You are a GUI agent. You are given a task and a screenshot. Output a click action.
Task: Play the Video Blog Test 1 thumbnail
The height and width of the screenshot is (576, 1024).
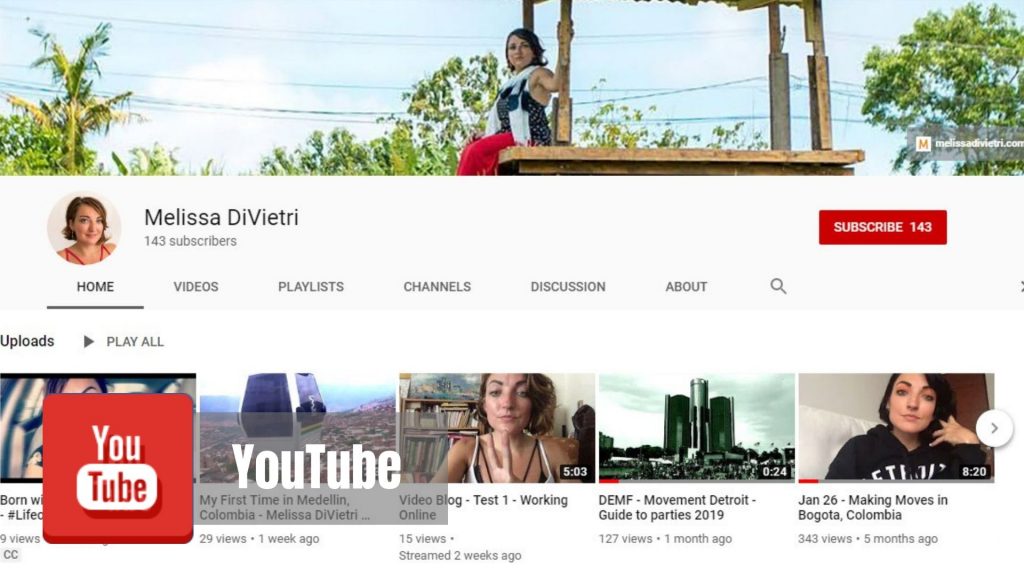pyautogui.click(x=497, y=428)
